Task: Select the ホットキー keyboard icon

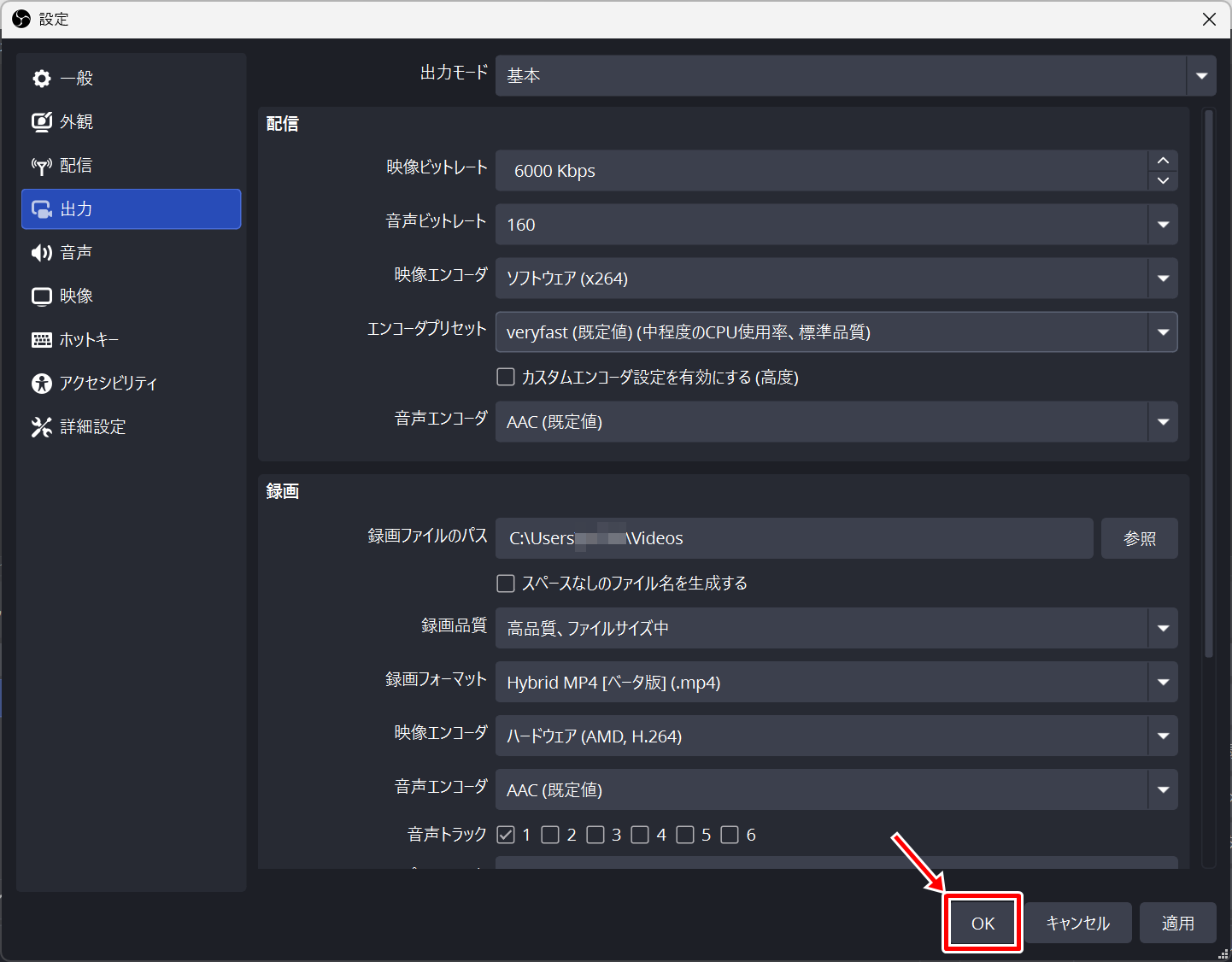Action: [41, 340]
